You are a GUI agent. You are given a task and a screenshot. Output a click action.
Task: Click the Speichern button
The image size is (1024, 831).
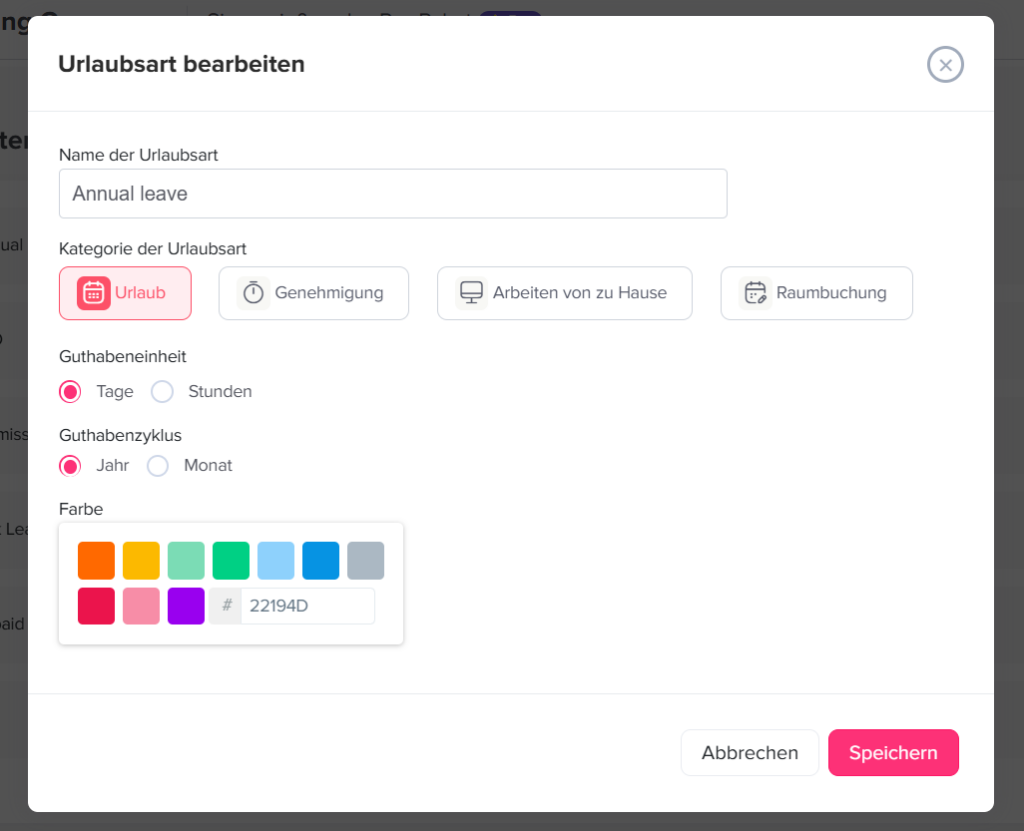893,753
